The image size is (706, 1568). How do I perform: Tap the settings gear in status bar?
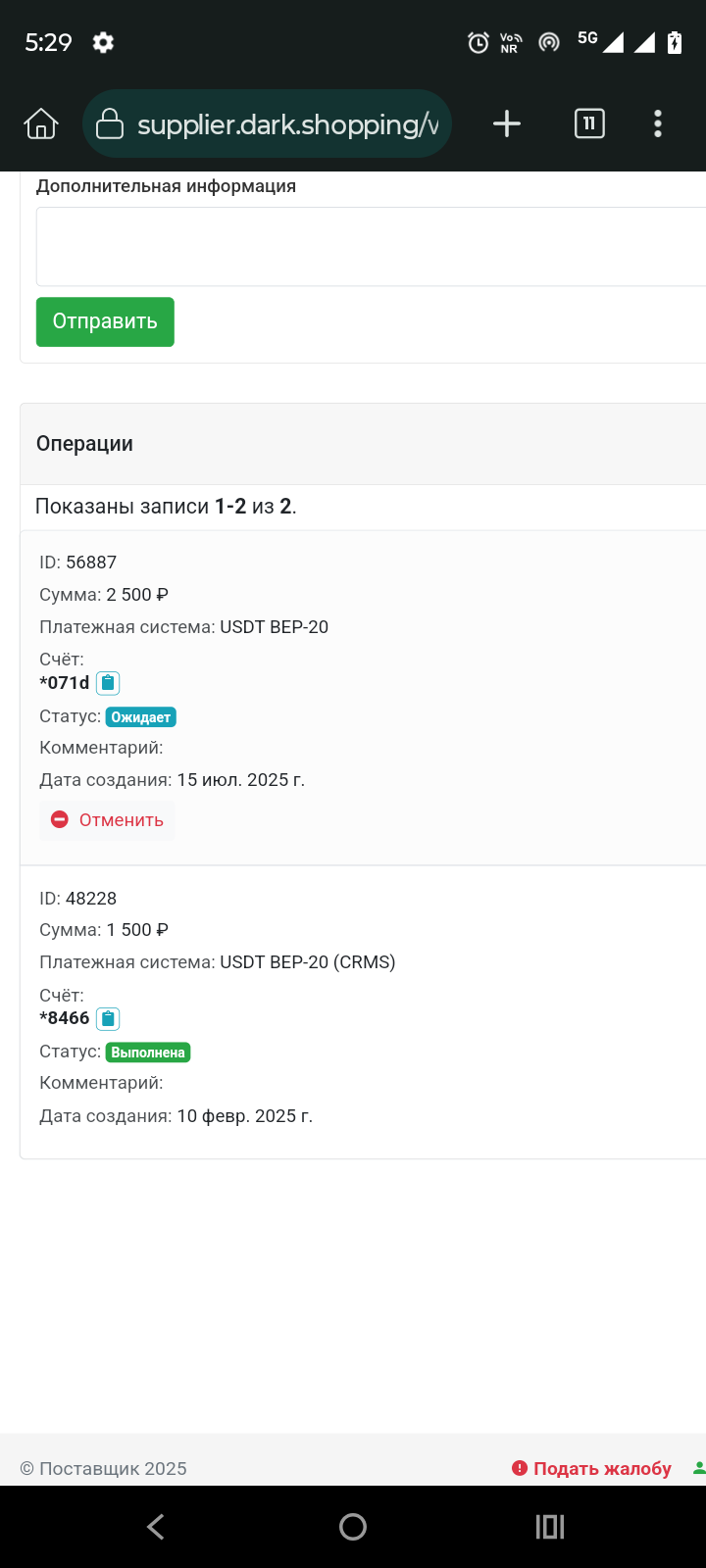tap(103, 42)
